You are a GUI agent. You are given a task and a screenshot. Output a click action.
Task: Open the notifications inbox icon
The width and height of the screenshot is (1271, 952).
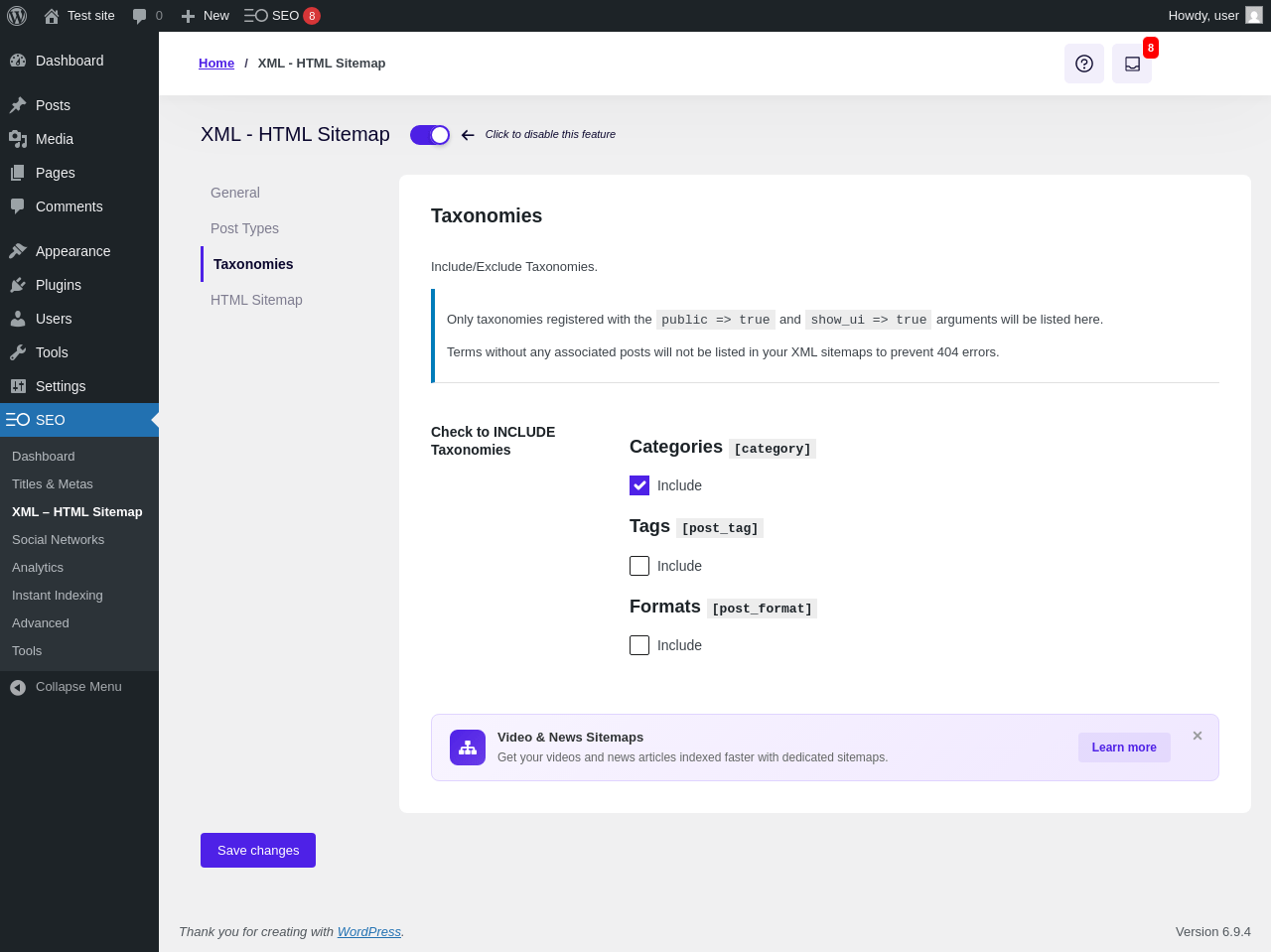pyautogui.click(x=1132, y=64)
